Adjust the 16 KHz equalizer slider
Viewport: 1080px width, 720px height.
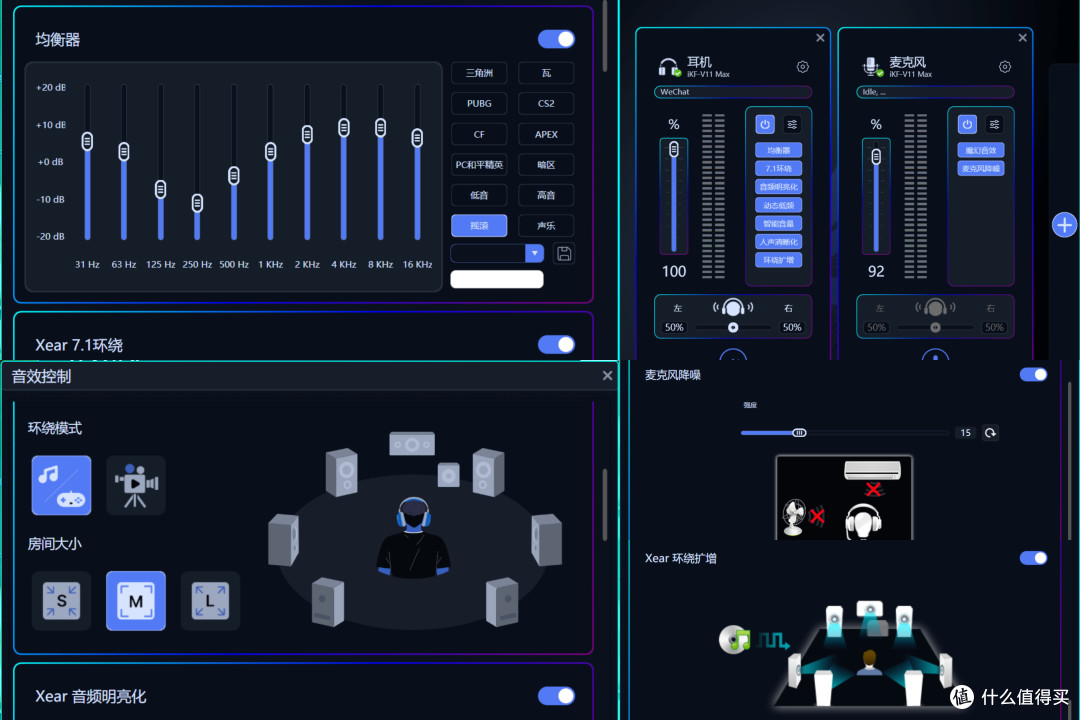[x=417, y=138]
